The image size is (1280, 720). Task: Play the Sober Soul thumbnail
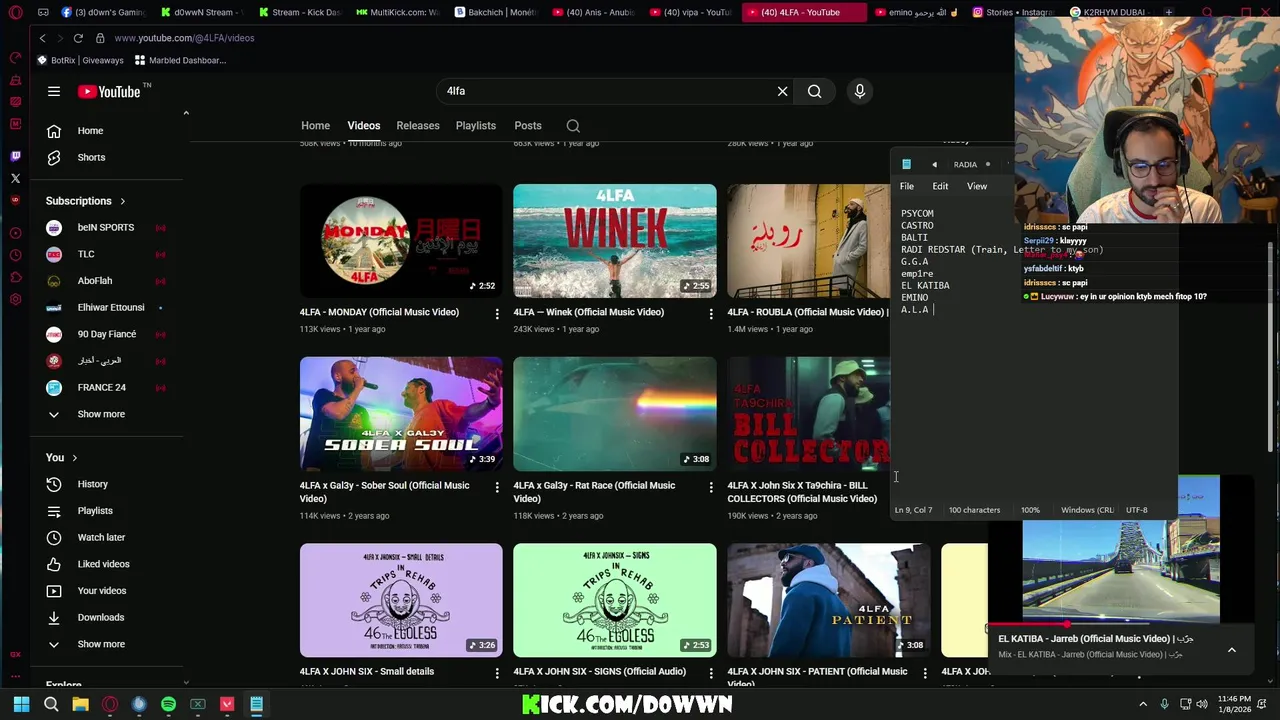pos(401,414)
